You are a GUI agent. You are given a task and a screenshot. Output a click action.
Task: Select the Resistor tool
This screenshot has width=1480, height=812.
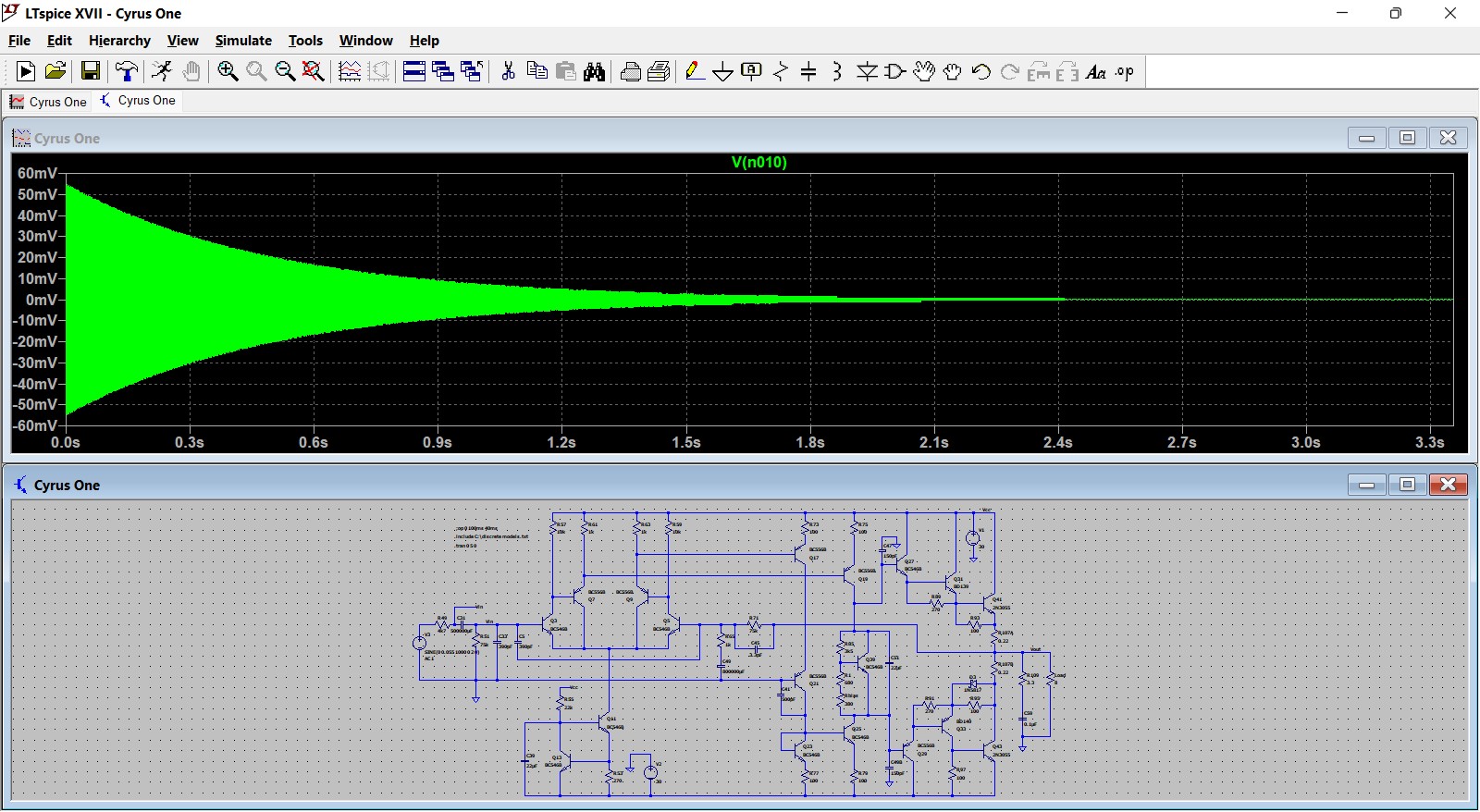(x=781, y=71)
